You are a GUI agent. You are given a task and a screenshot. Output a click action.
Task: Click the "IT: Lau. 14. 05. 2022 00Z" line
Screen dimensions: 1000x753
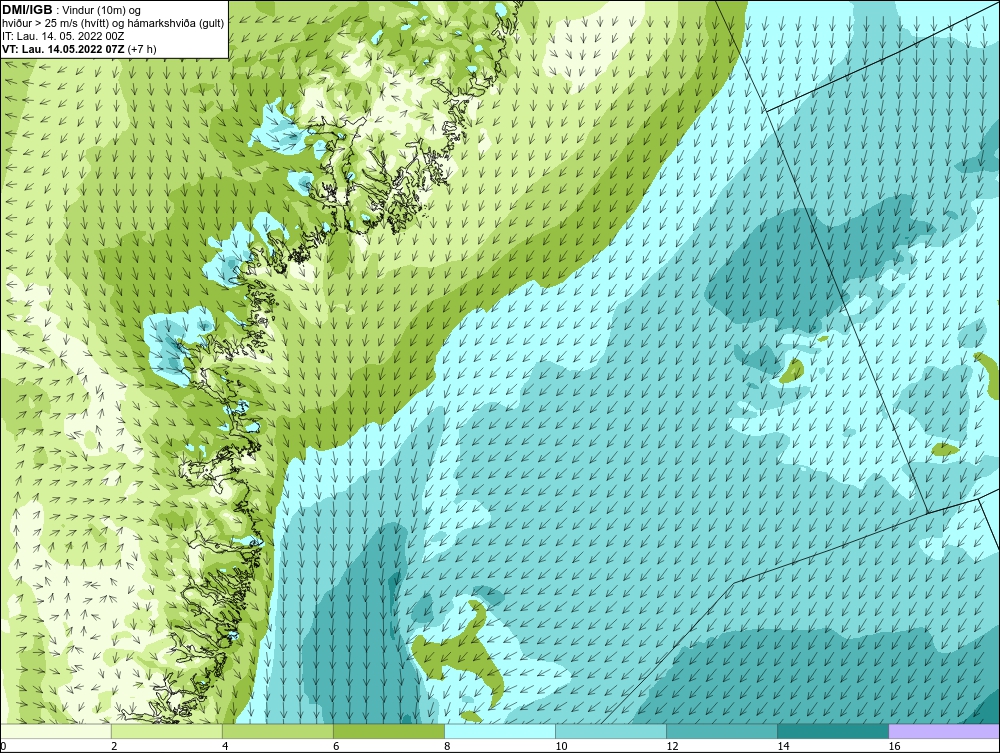63,36
